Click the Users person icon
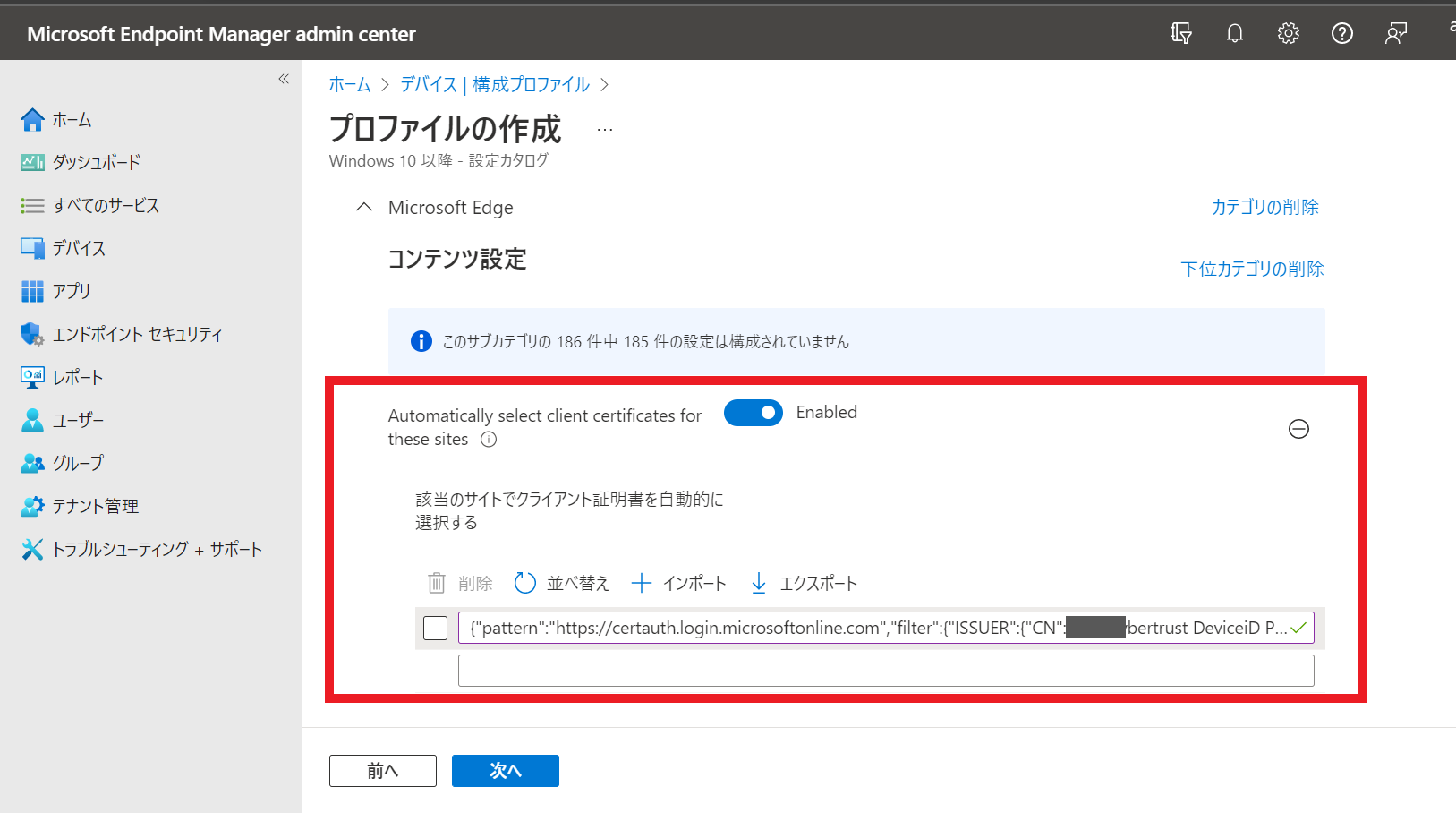The image size is (1456, 813). pyautogui.click(x=32, y=420)
